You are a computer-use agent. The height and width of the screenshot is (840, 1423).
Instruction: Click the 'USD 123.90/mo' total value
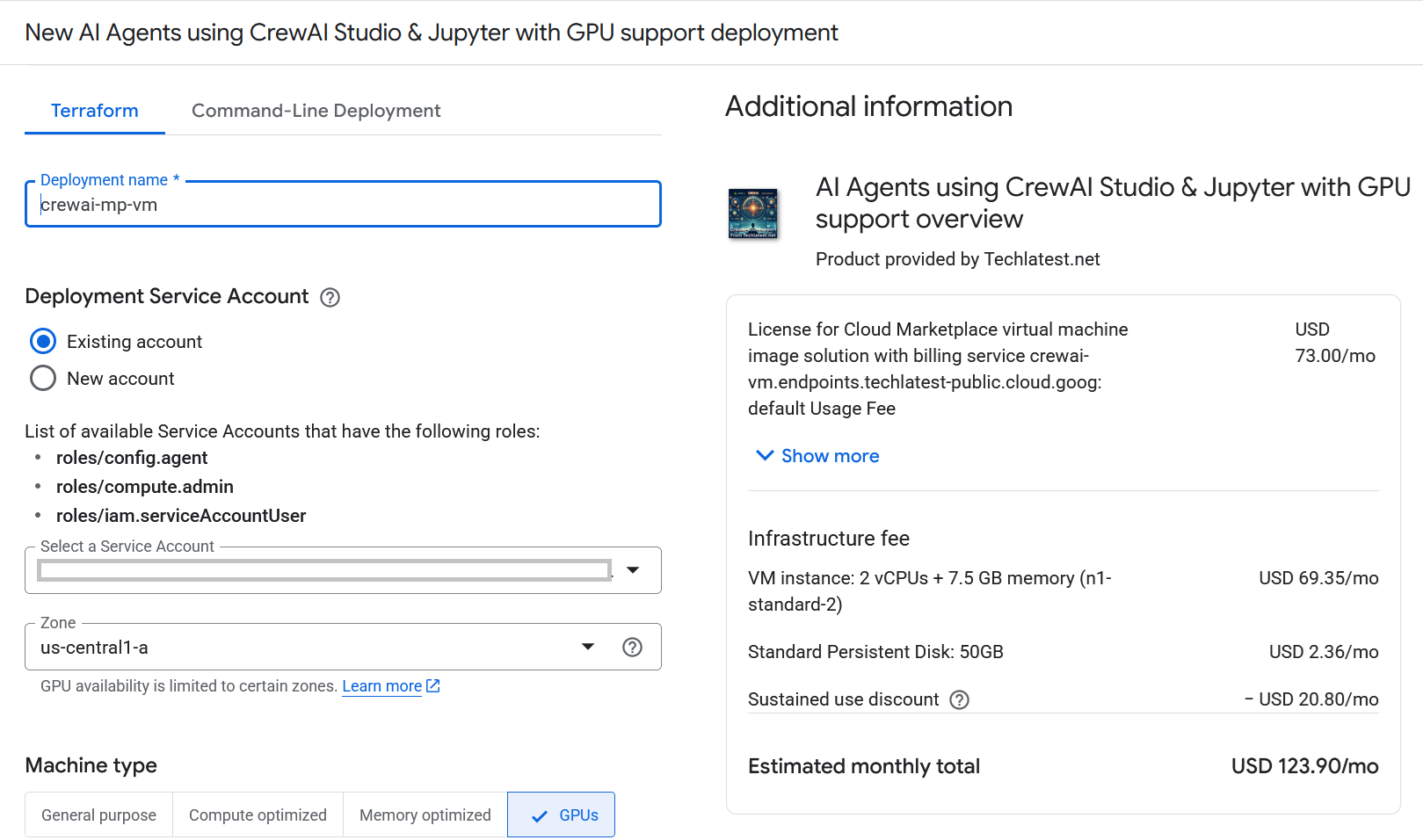(1304, 766)
